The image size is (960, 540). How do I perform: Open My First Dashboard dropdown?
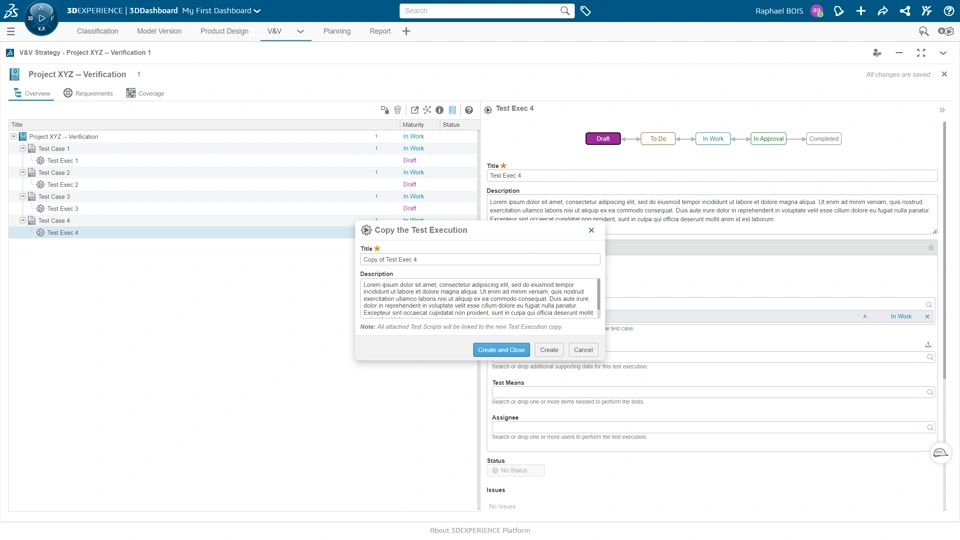coord(221,11)
